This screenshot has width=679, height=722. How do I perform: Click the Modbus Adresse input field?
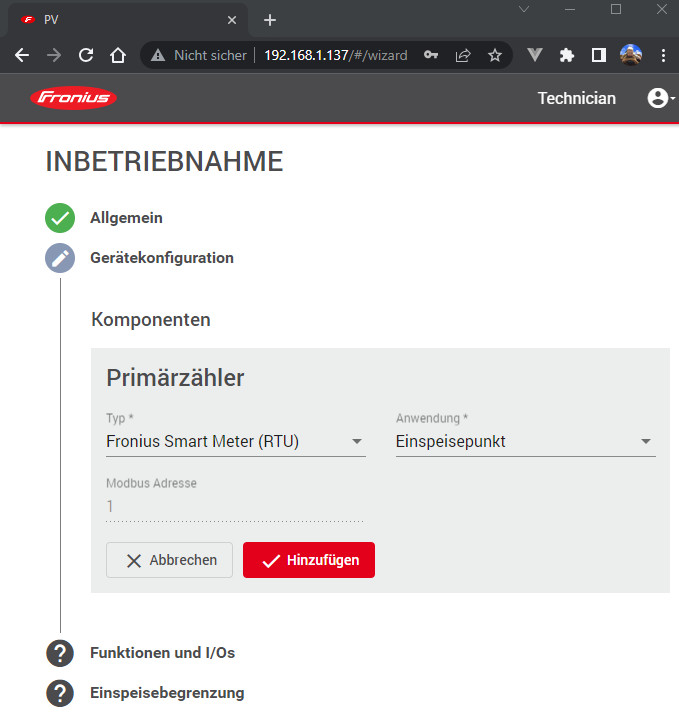(x=234, y=507)
